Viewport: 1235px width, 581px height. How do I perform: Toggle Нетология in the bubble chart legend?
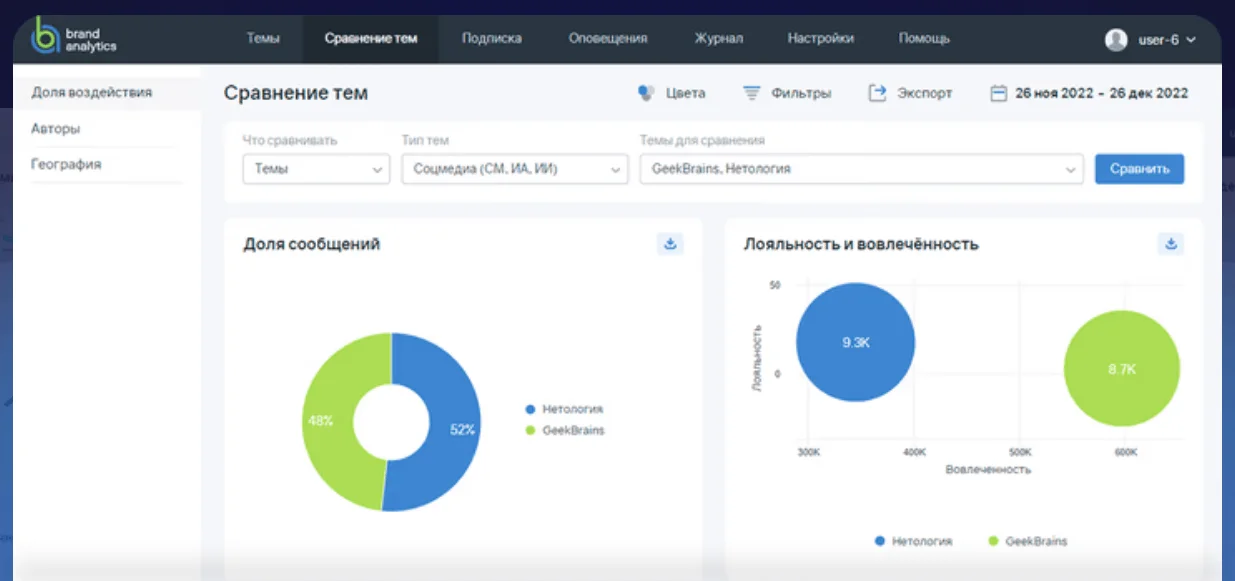(912, 541)
